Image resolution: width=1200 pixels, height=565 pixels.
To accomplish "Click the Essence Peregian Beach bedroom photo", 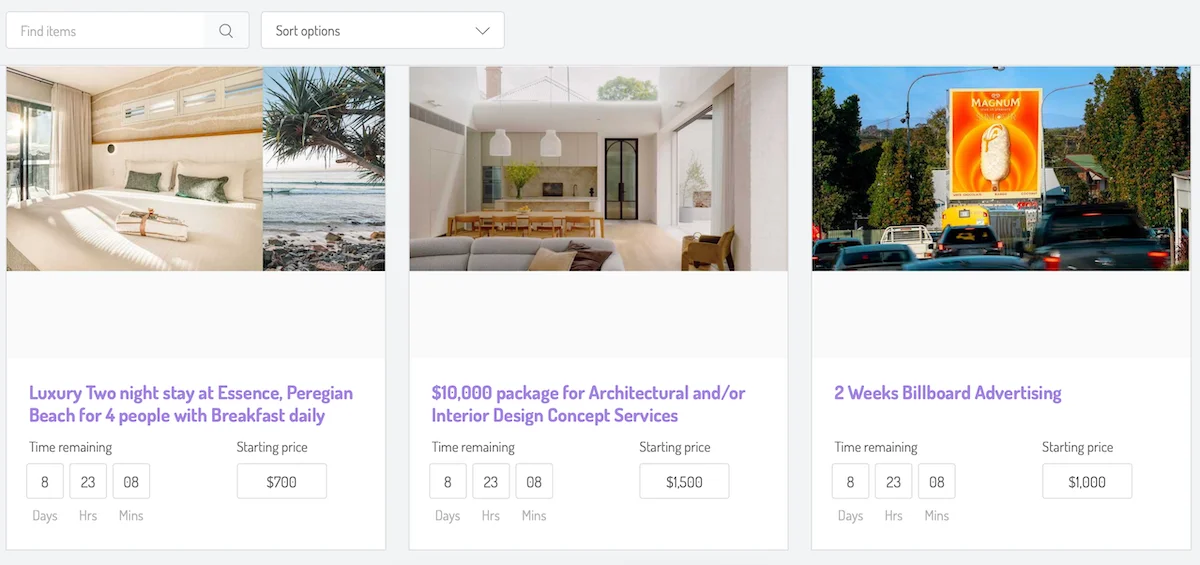I will [x=134, y=168].
